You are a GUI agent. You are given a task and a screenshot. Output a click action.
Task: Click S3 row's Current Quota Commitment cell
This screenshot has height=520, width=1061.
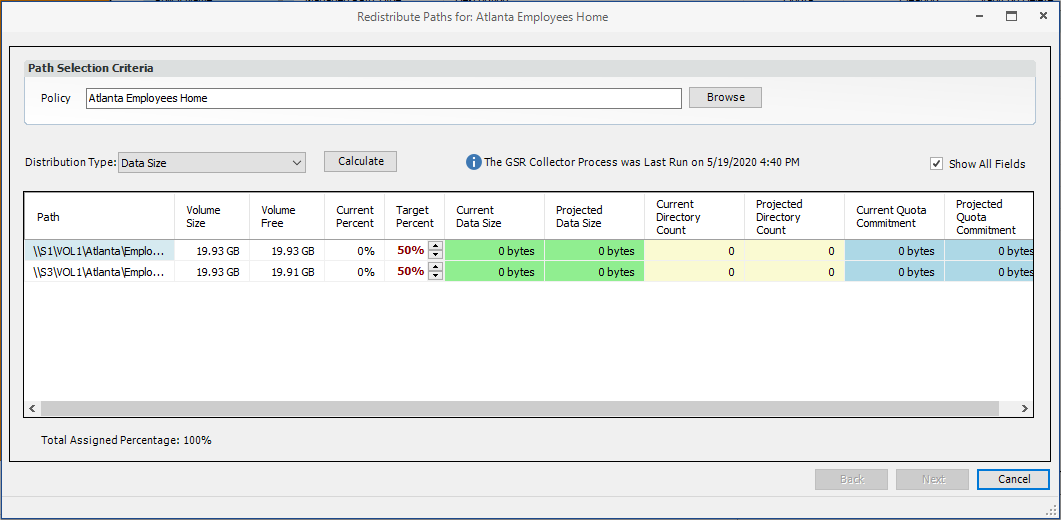pyautogui.click(x=895, y=272)
